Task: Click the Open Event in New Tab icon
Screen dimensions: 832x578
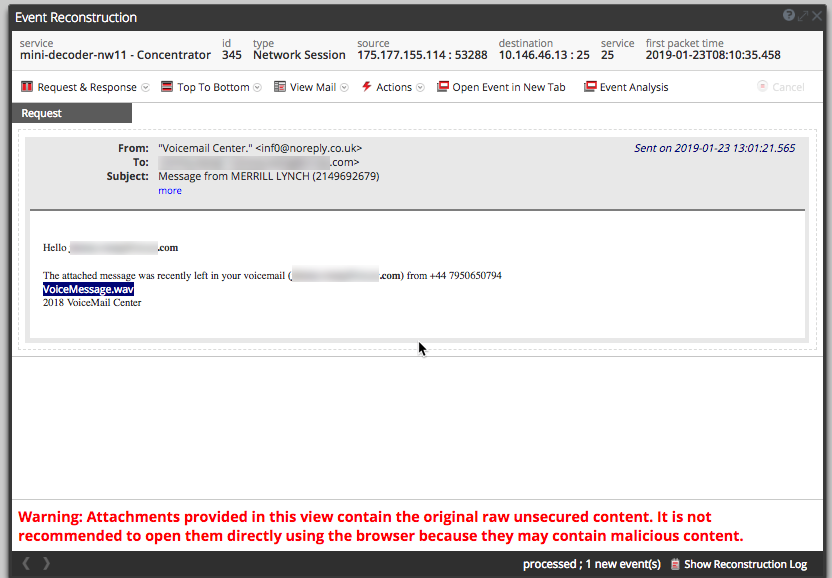Action: [443, 87]
